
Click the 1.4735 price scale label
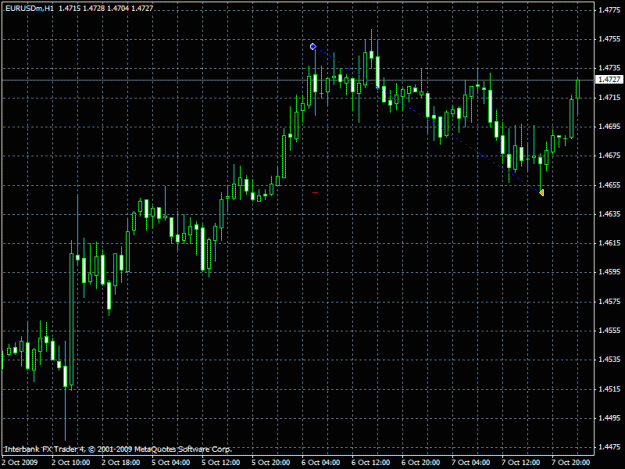609,68
